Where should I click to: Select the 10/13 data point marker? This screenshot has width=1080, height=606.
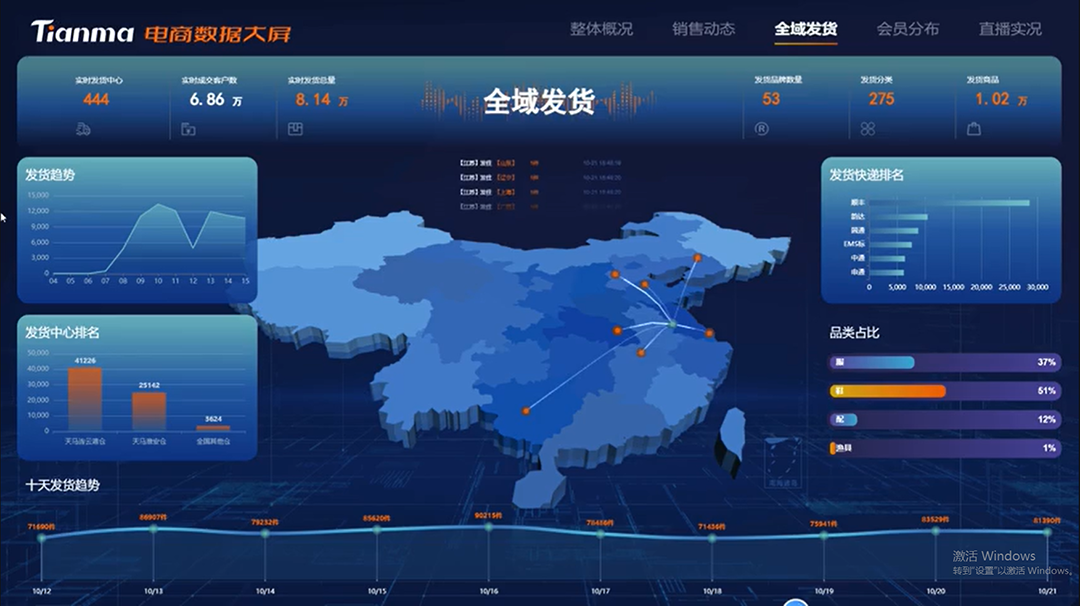(x=153, y=529)
